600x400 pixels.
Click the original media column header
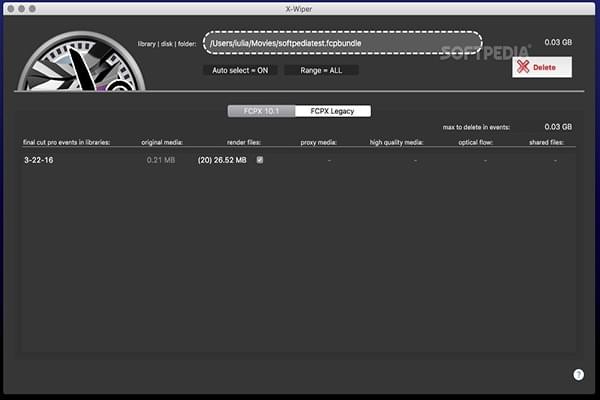pos(162,142)
